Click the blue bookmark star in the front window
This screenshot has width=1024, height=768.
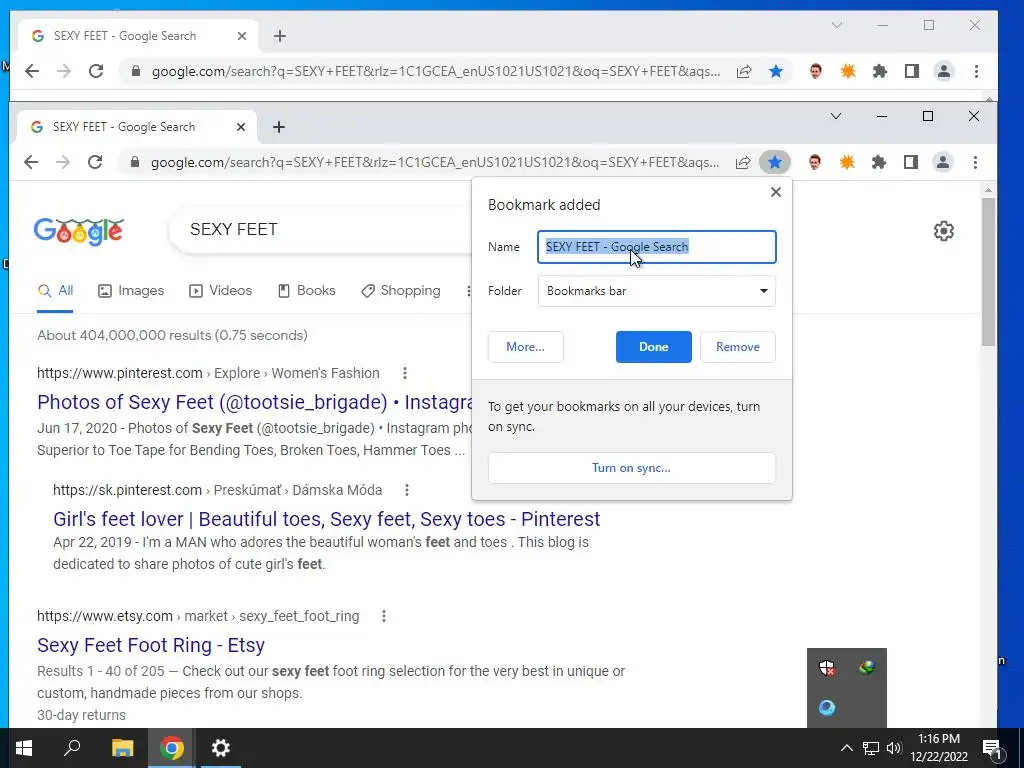tap(775, 162)
